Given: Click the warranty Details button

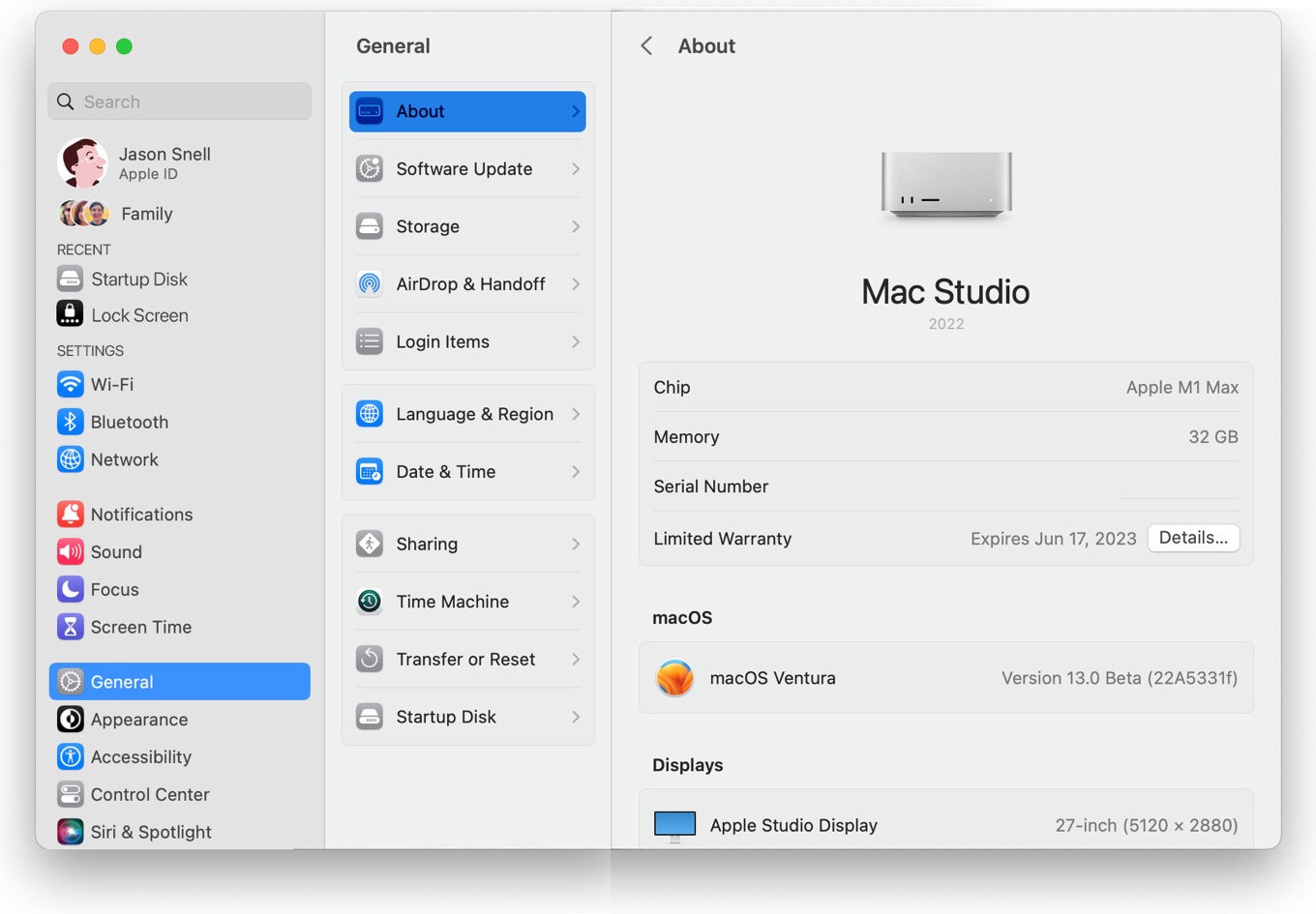Looking at the screenshot, I should click(x=1193, y=538).
